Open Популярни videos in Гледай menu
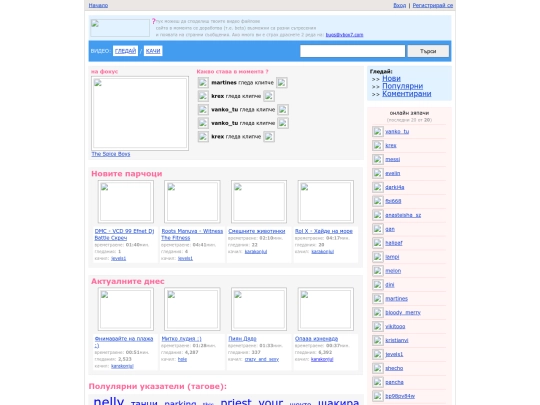This screenshot has width=540, height=405. click(403, 86)
